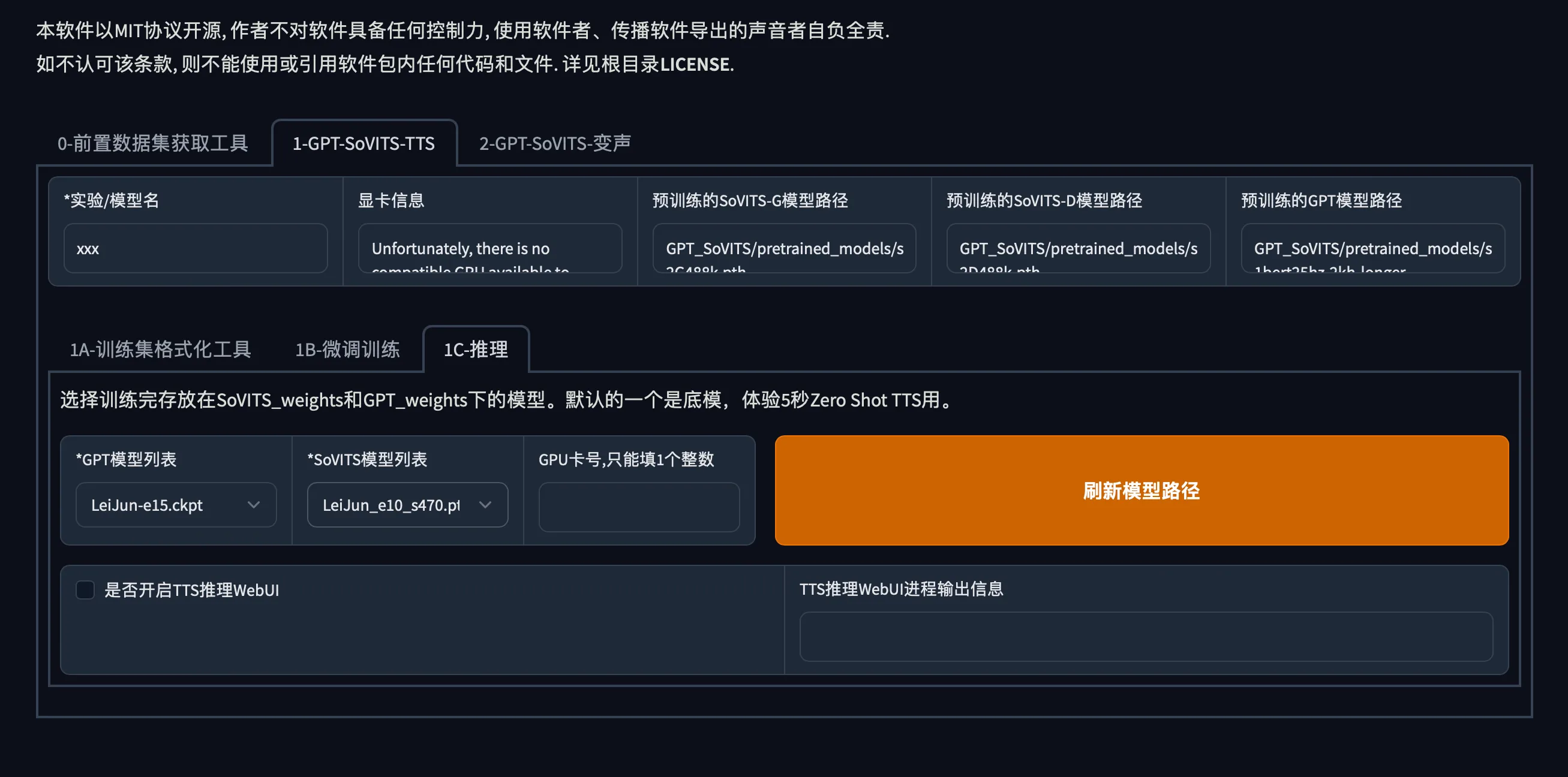Image resolution: width=1568 pixels, height=777 pixels.
Task: Click the 预训练的GPT模型路径 input field
Action: (x=1372, y=248)
